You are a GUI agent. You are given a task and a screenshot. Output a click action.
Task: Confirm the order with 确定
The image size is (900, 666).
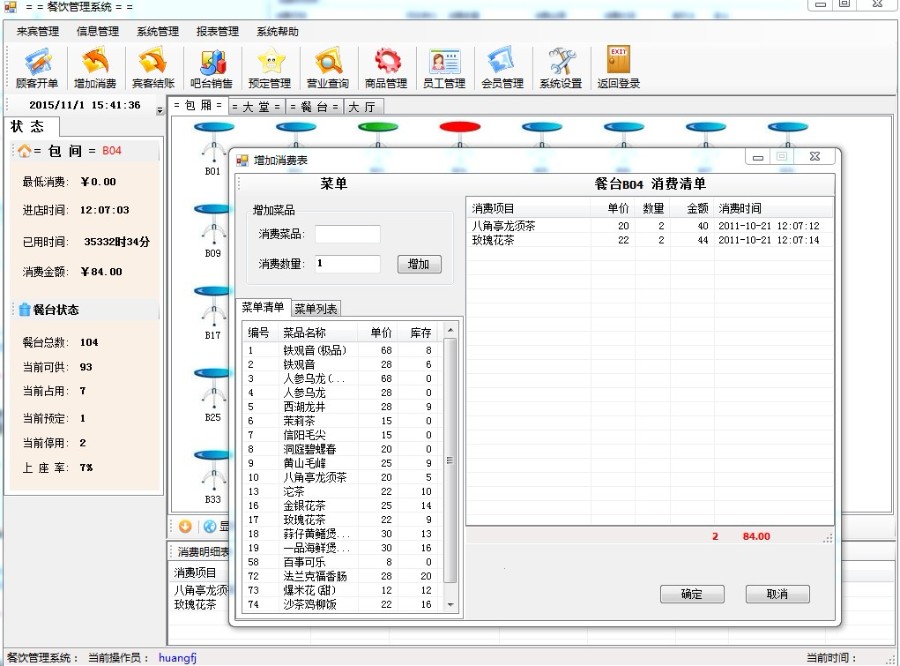coord(692,594)
